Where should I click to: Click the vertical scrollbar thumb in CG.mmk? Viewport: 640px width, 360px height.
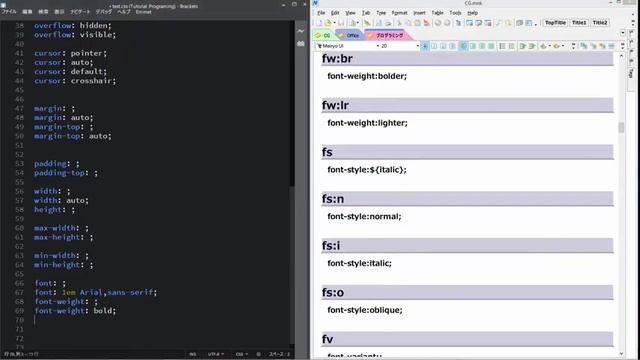621,128
